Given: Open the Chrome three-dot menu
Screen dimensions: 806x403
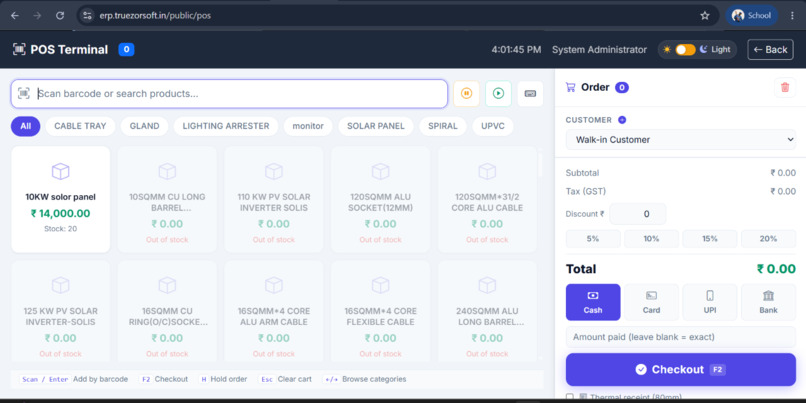Looking at the screenshot, I should (x=792, y=15).
